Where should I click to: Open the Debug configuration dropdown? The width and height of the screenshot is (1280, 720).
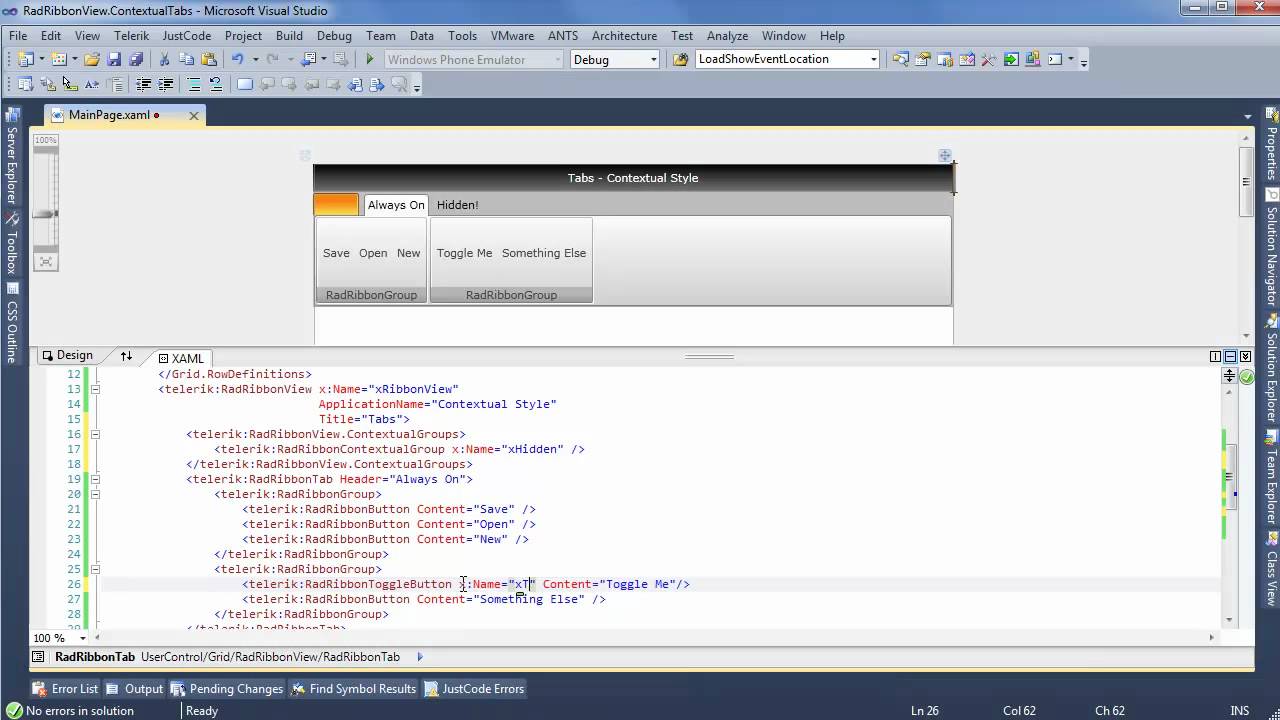click(x=654, y=59)
